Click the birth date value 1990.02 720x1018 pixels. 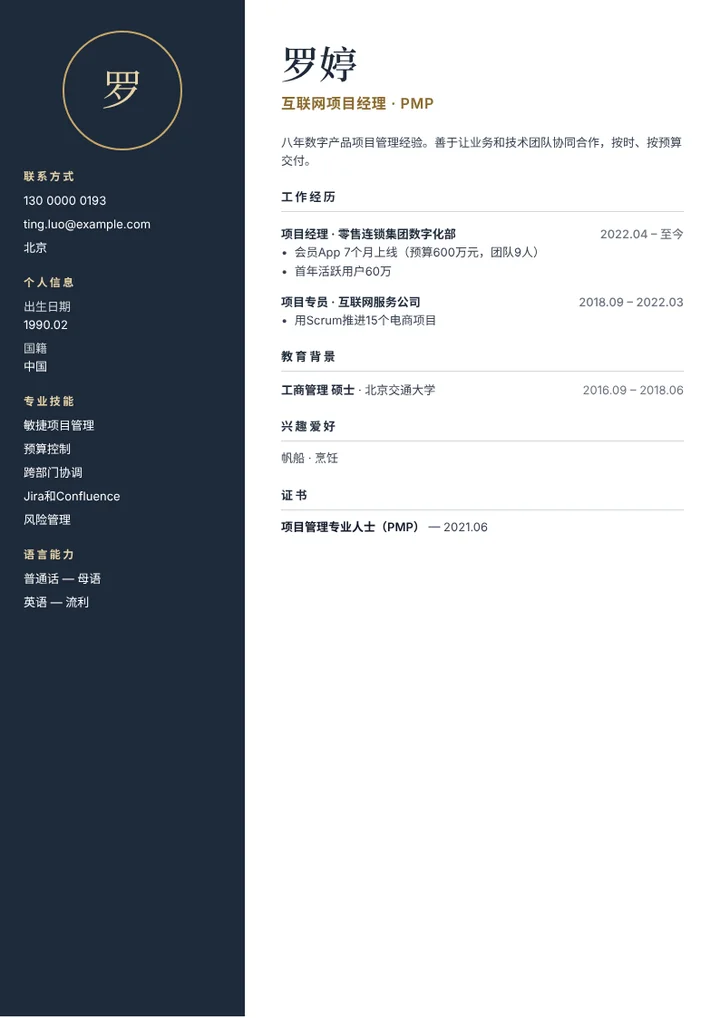pos(45,325)
